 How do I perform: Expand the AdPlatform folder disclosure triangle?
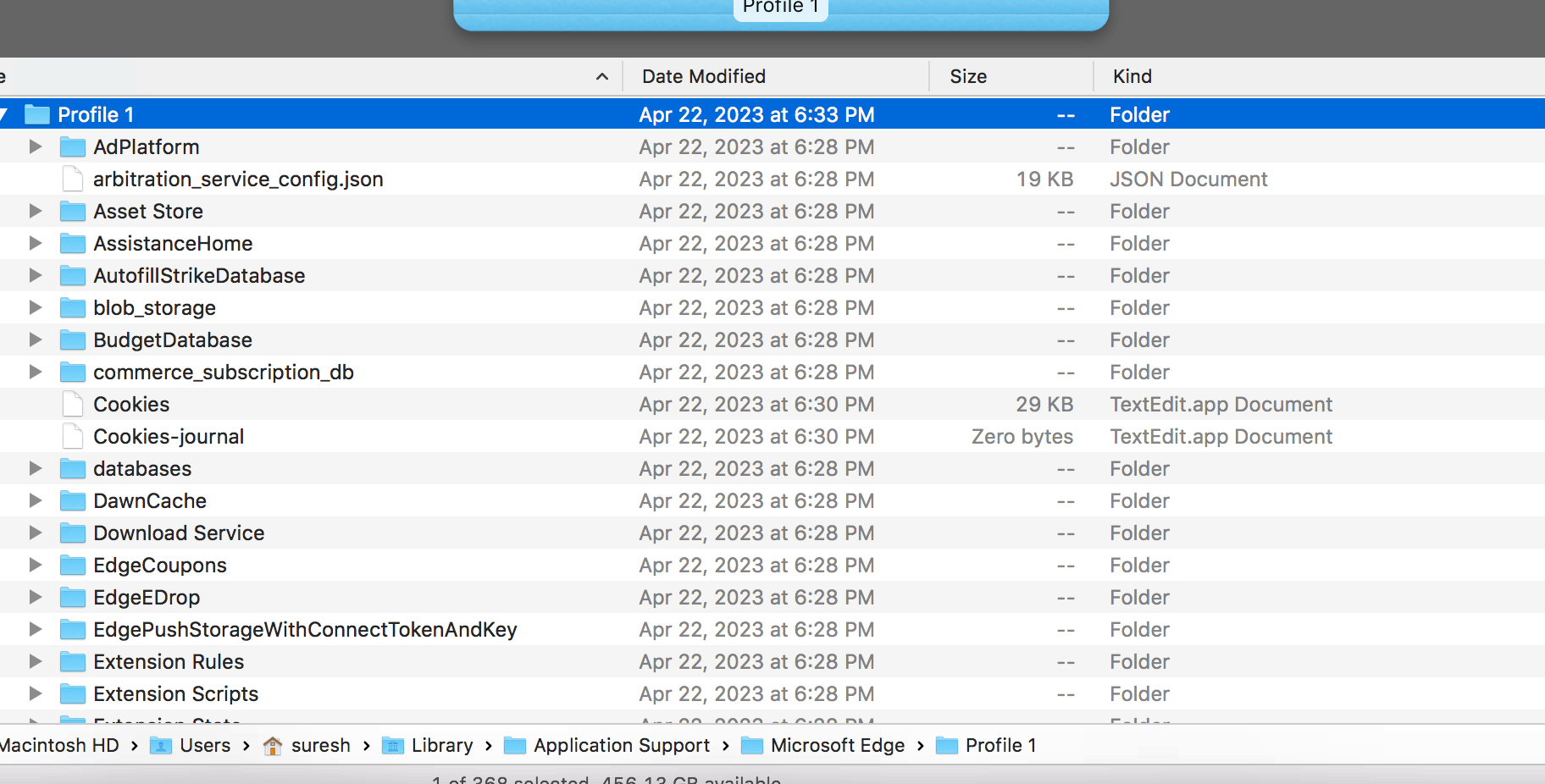(35, 146)
